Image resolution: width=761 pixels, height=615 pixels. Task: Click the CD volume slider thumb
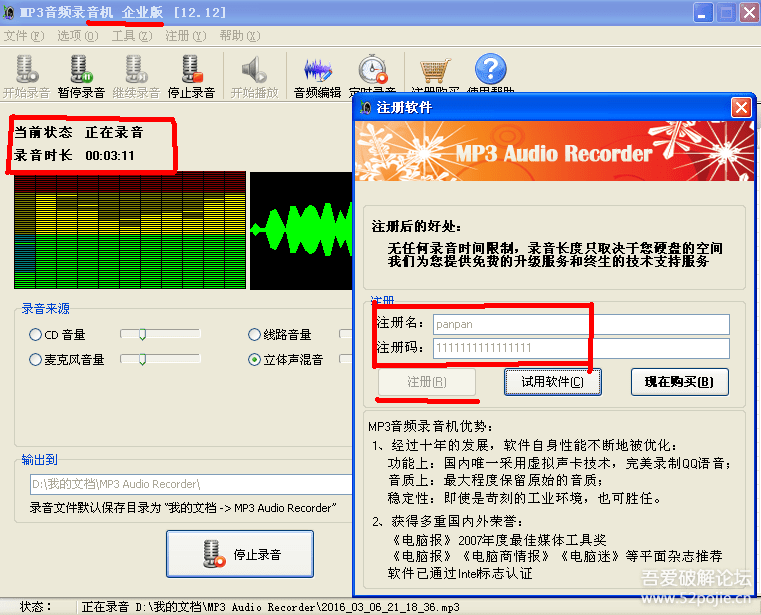(x=142, y=334)
